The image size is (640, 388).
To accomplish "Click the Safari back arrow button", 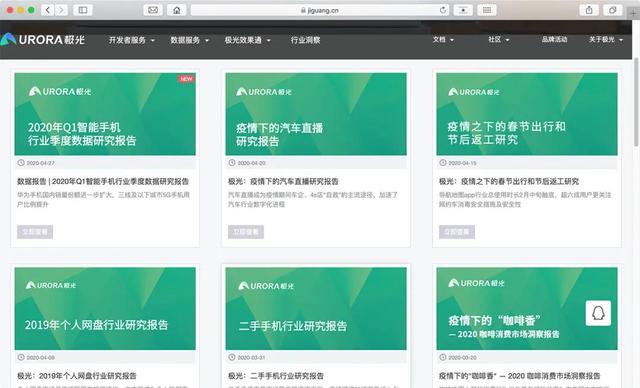I will click(x=48, y=10).
